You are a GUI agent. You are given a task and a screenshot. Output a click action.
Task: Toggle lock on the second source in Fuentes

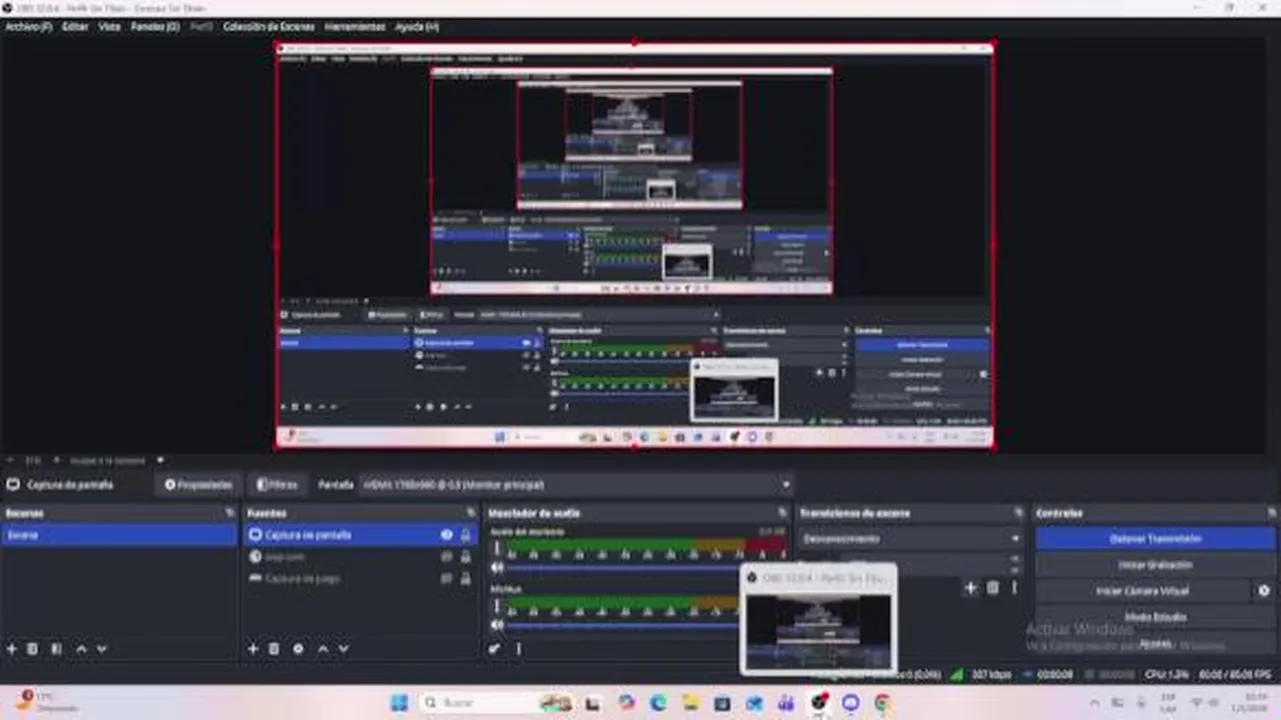465,557
